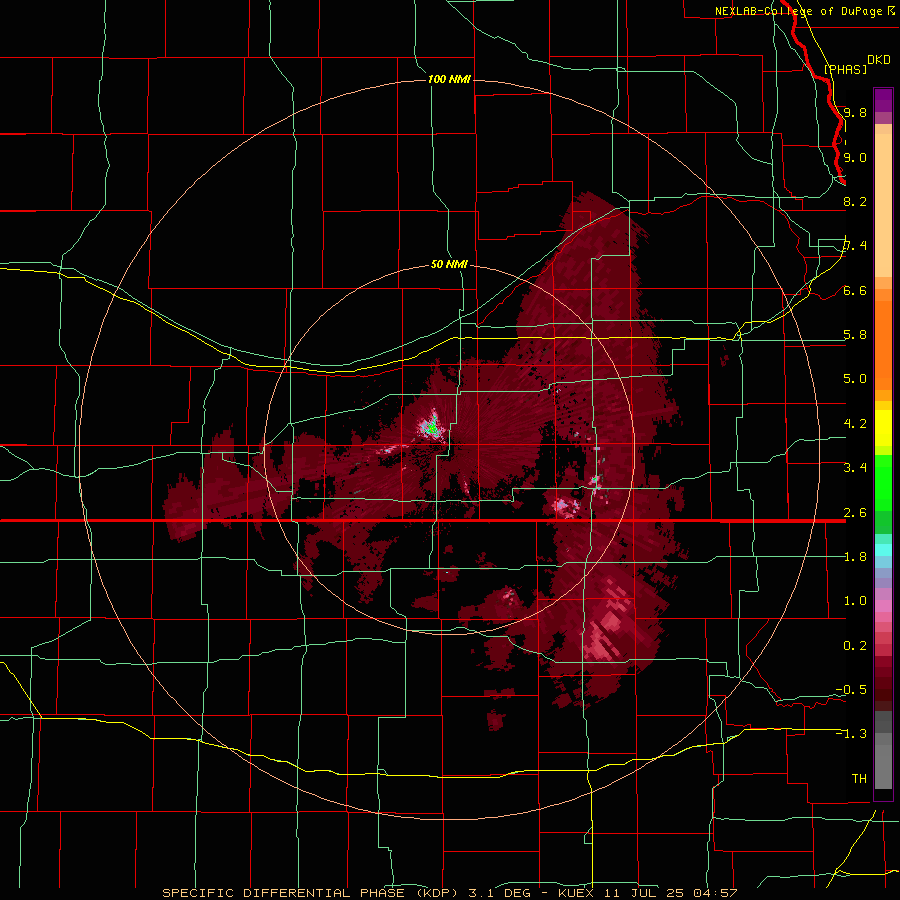Click the 5.8 value on the scale
This screenshot has height=900, width=900.
point(855,335)
